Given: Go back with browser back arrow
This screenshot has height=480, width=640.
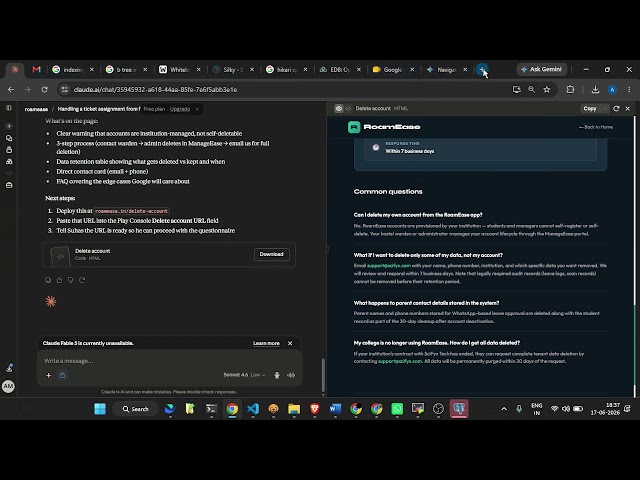Looking at the screenshot, I should click(11, 89).
